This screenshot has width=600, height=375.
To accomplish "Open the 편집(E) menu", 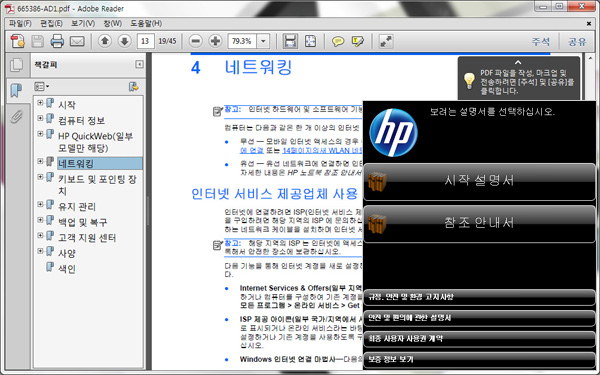I will point(51,23).
